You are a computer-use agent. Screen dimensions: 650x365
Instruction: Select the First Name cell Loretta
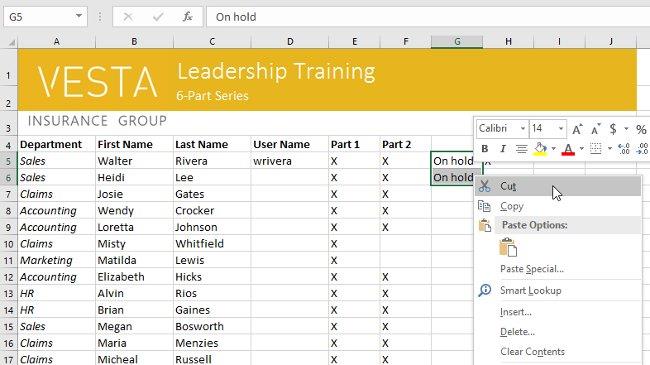point(134,227)
